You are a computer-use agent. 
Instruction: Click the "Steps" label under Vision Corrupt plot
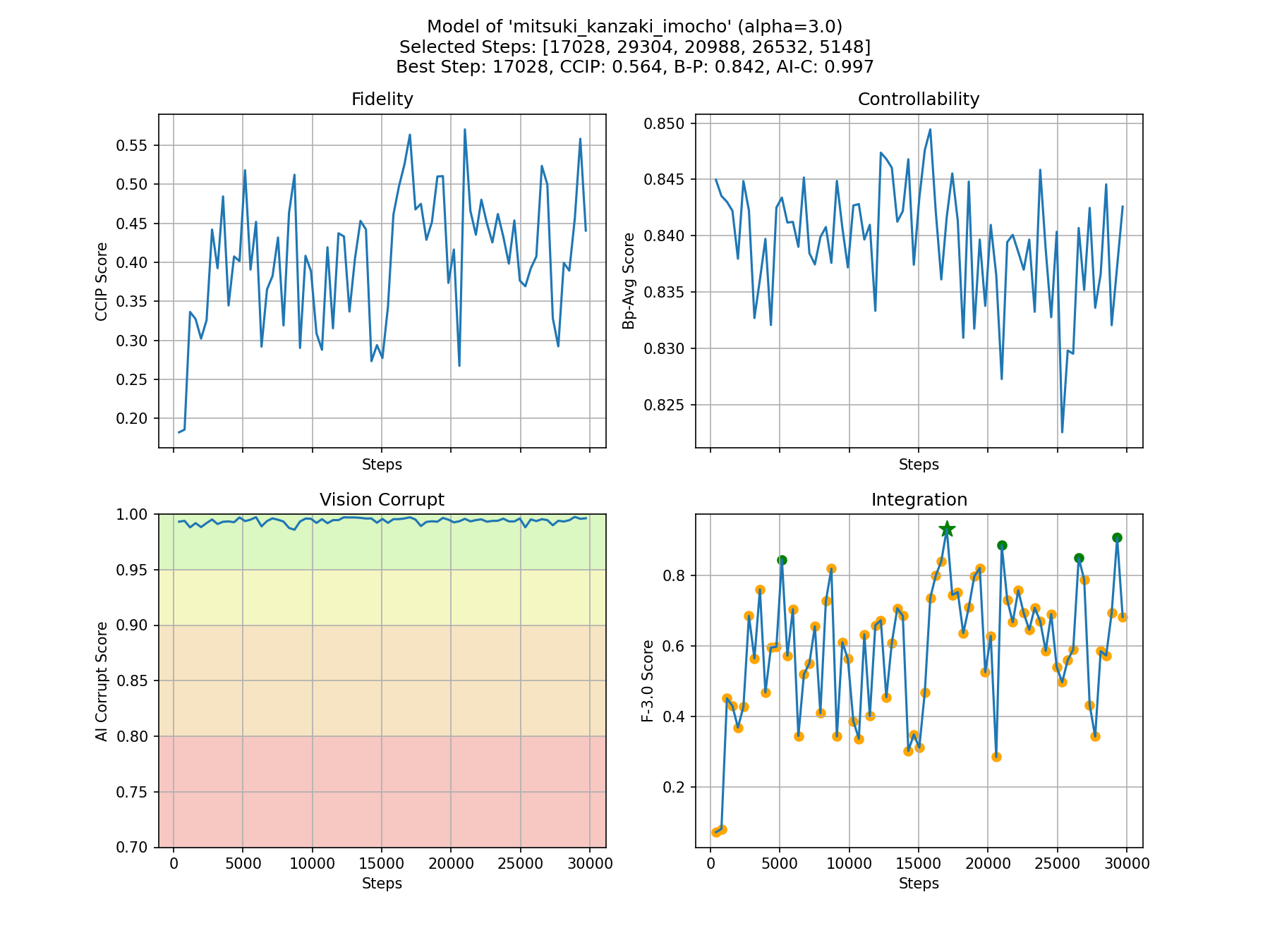(382, 884)
